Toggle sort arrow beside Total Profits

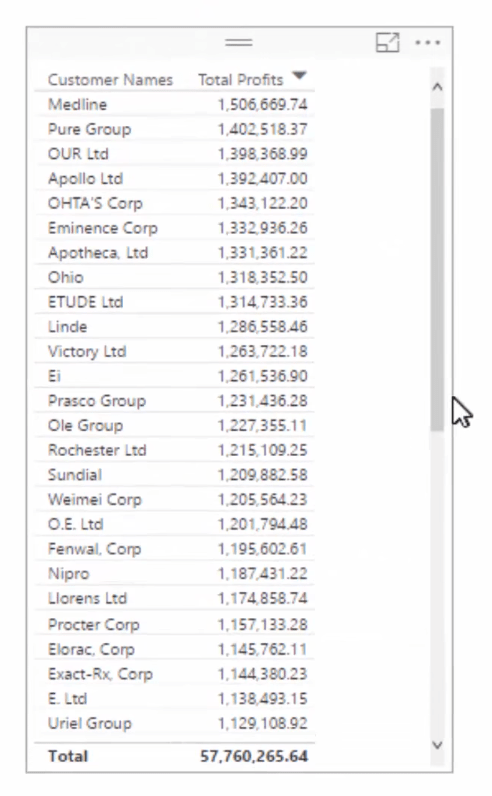coord(300,76)
